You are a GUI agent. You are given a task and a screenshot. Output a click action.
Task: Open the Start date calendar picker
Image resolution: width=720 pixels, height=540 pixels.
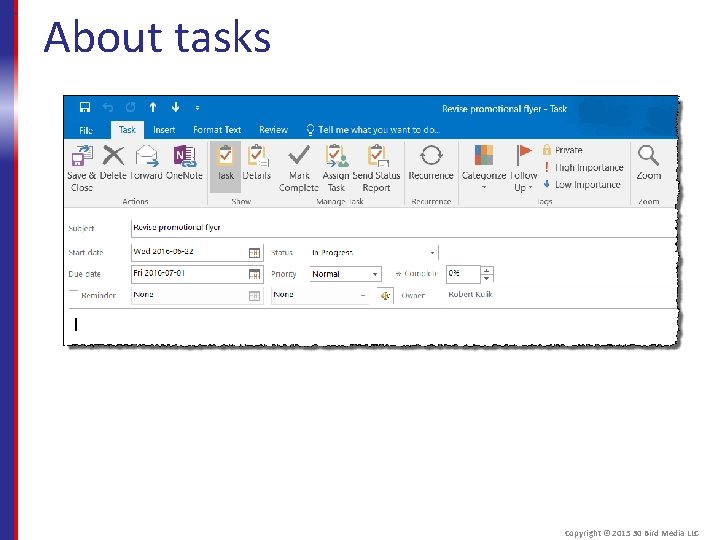(x=254, y=253)
